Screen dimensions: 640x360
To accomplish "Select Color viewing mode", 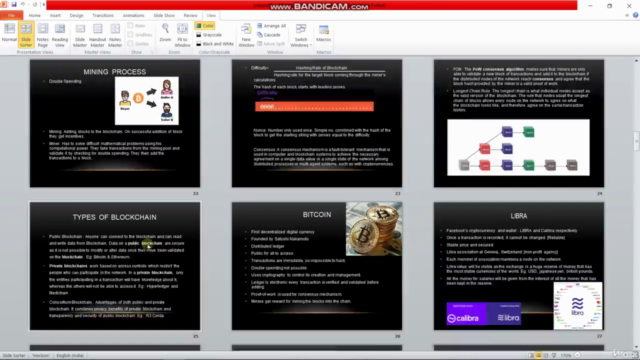I will [205, 26].
